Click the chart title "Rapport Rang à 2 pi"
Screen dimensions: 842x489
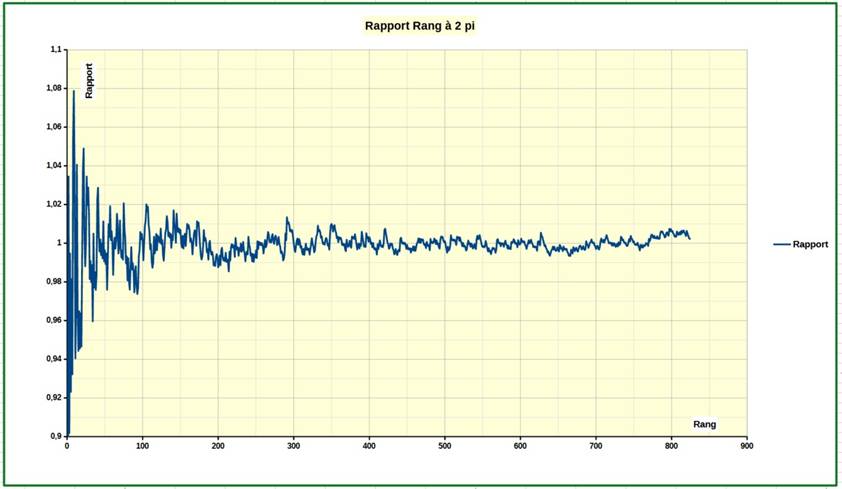(420, 27)
